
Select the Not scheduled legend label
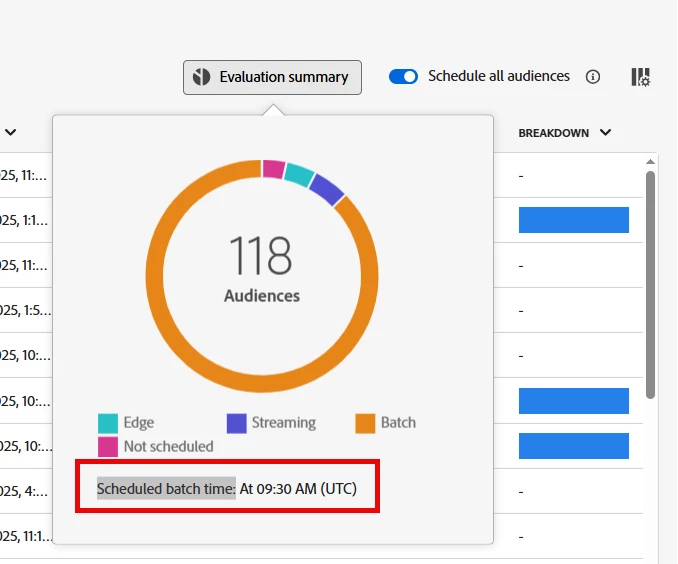(x=169, y=446)
